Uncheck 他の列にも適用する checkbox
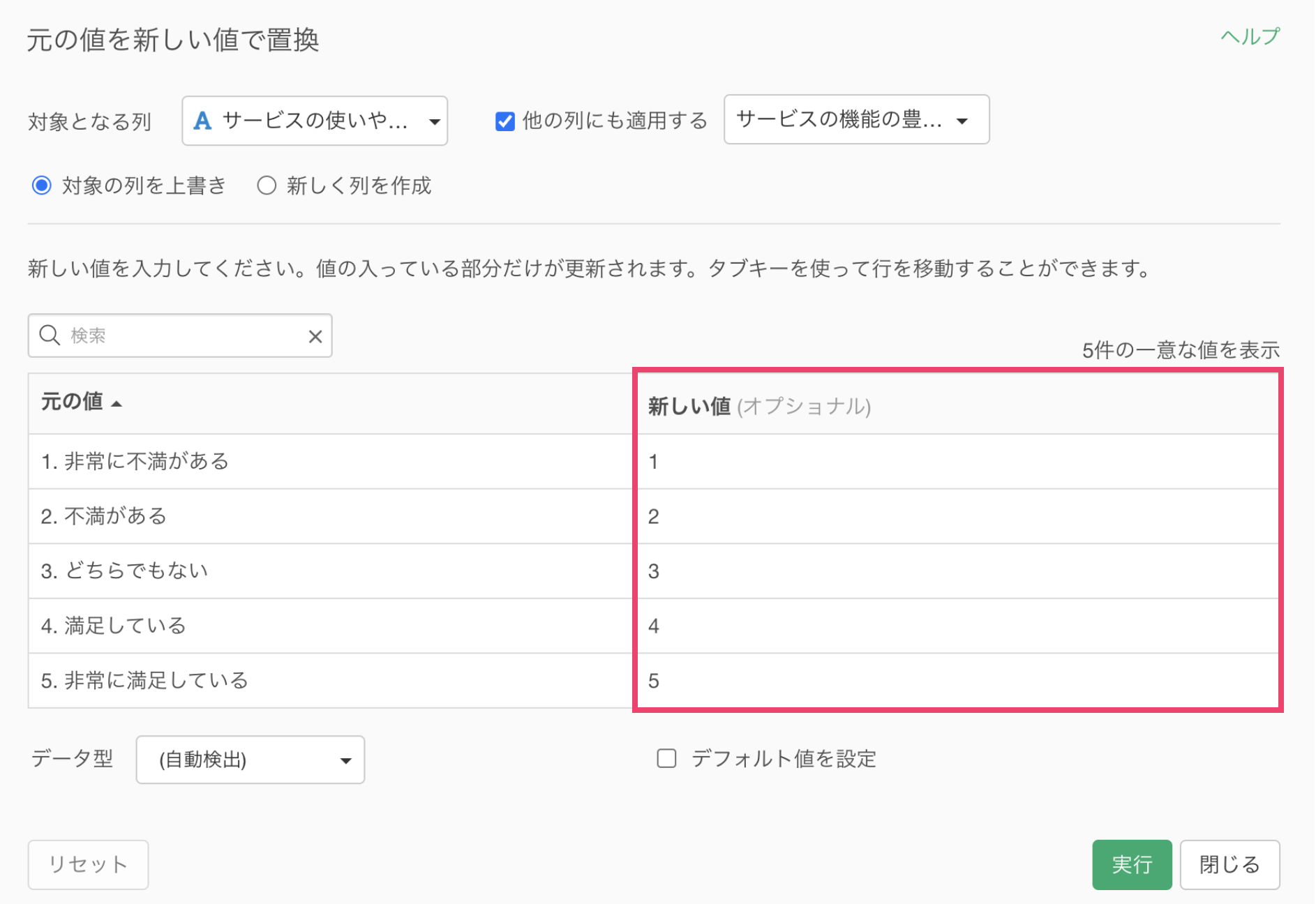Screen dimensions: 1316x904 click(504, 121)
